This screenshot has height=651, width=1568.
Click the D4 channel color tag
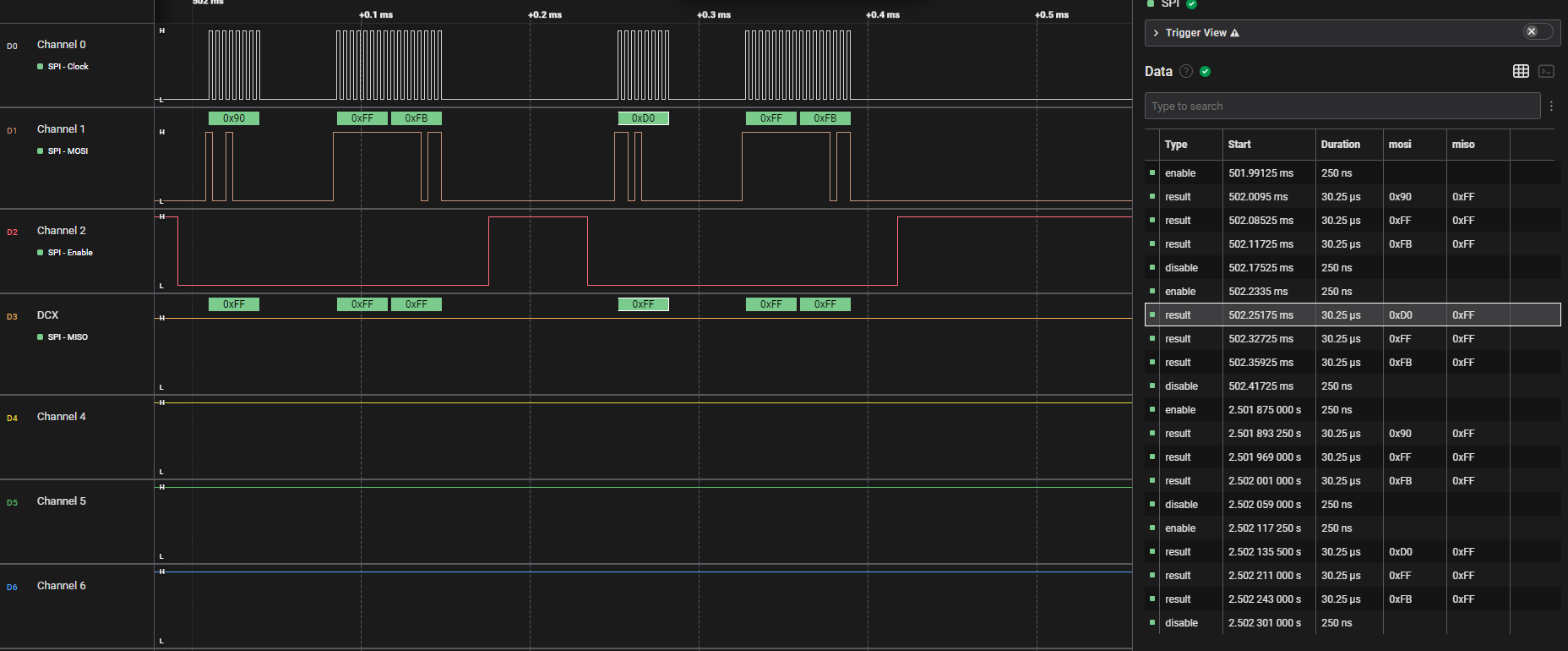pyautogui.click(x=12, y=418)
